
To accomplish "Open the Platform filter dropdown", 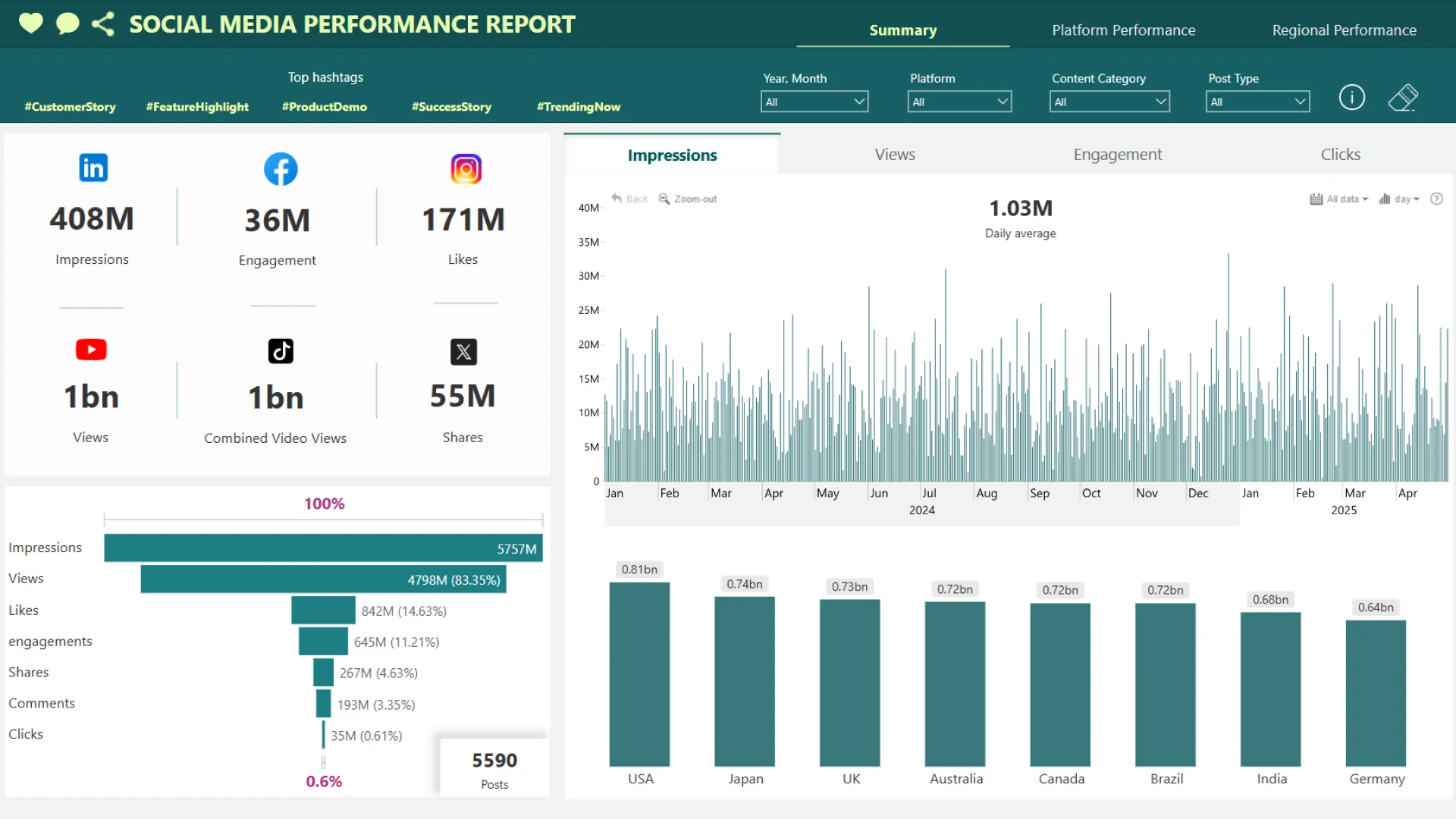I will (959, 102).
